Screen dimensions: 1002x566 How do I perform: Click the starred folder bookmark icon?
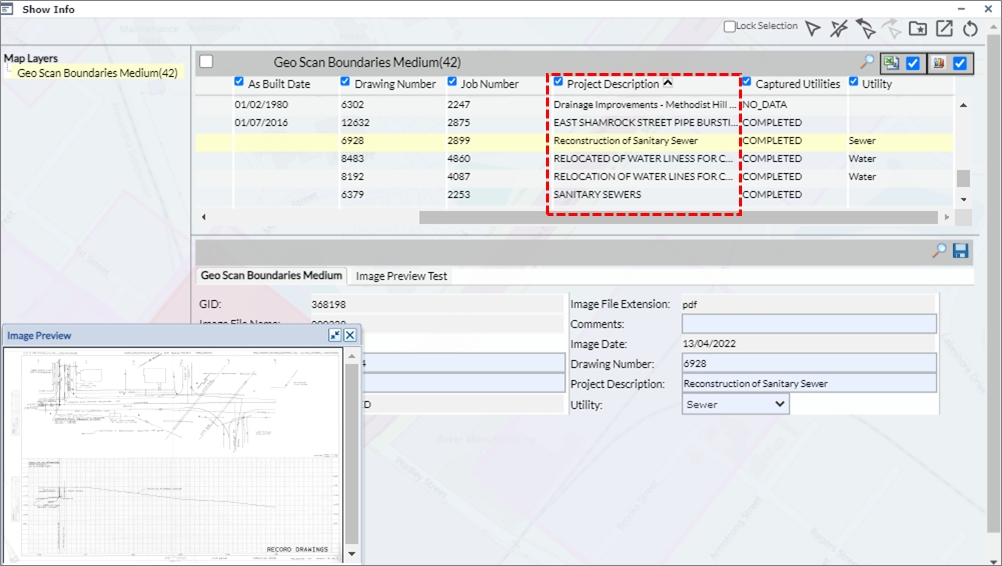[x=918, y=29]
